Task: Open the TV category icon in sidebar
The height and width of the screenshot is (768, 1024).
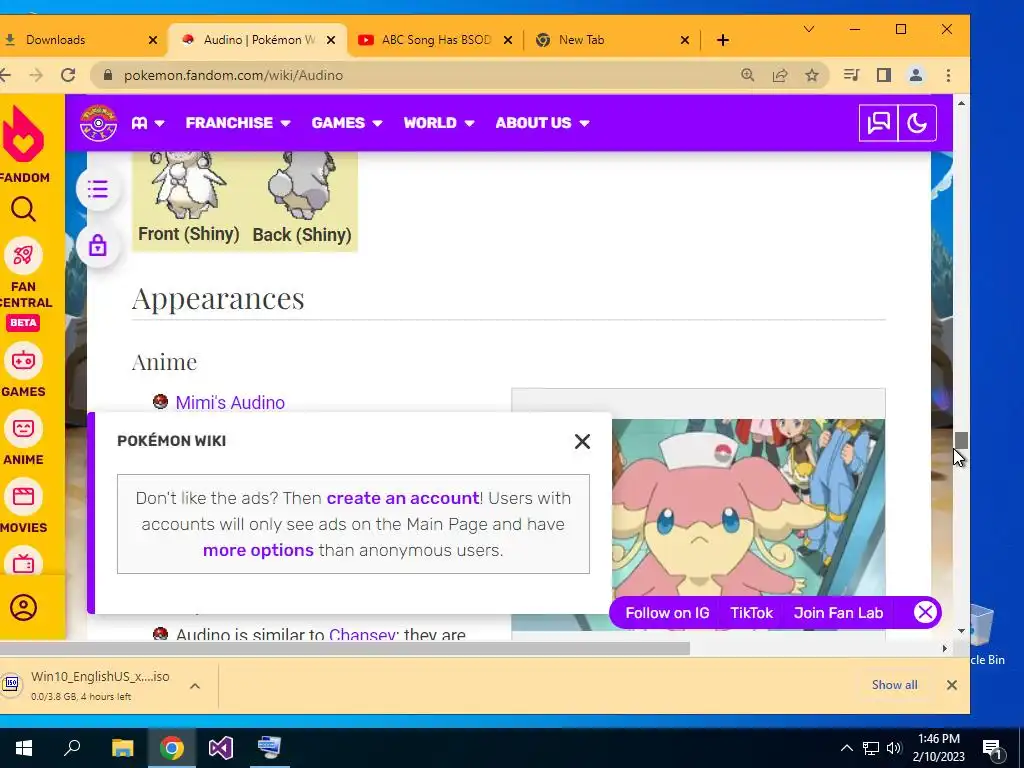Action: pyautogui.click(x=23, y=563)
